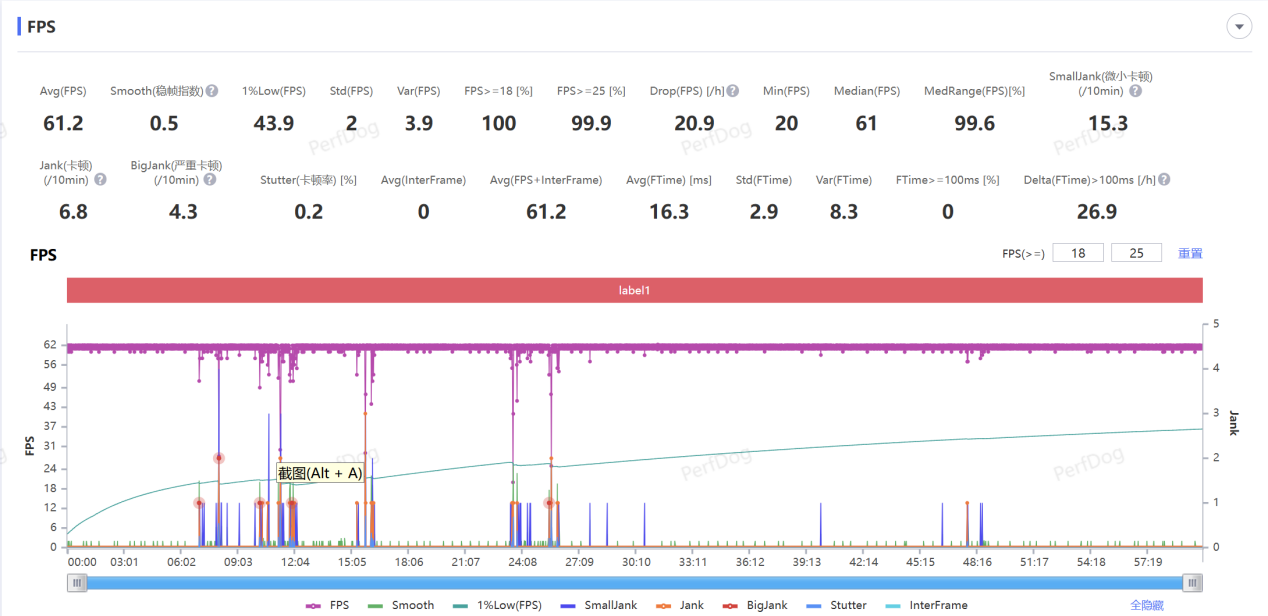Hide the Smooth series in legend

(403, 605)
